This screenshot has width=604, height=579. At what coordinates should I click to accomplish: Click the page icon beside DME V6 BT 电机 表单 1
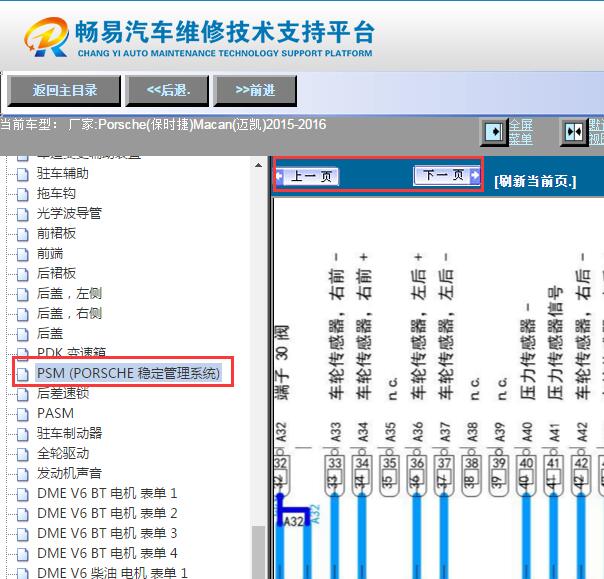23,494
